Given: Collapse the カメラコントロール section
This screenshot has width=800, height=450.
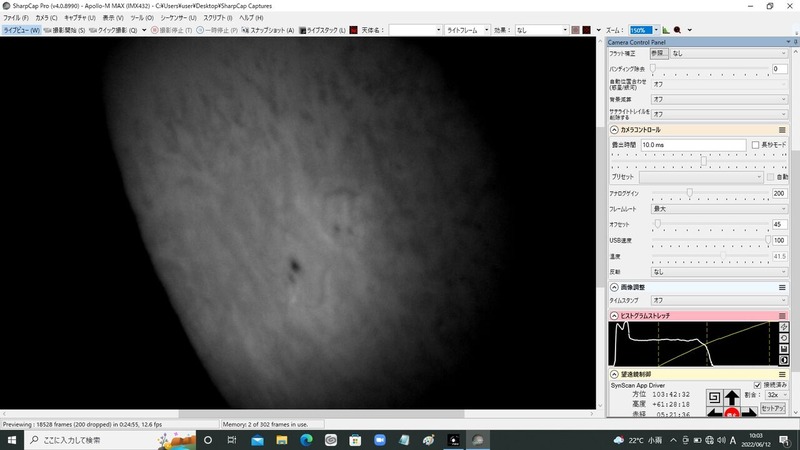Looking at the screenshot, I should 614,130.
